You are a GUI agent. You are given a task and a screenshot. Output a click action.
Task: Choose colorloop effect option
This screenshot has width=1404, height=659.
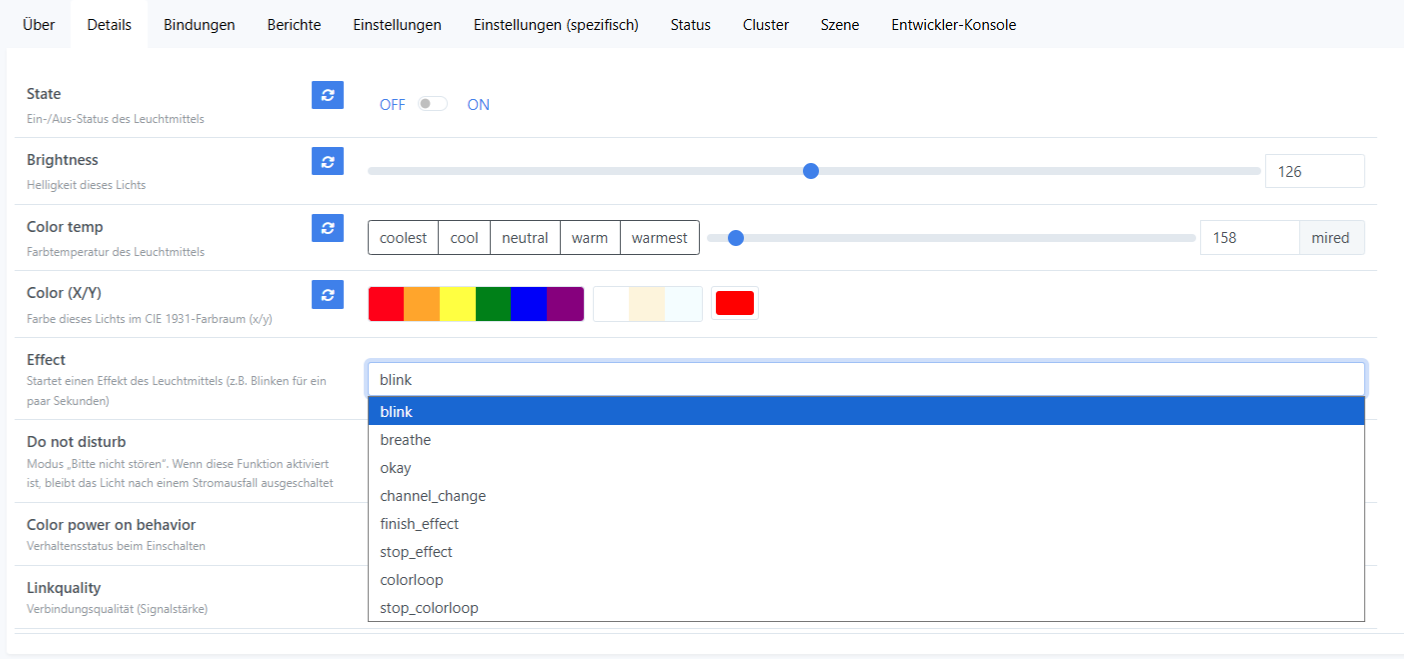point(411,580)
